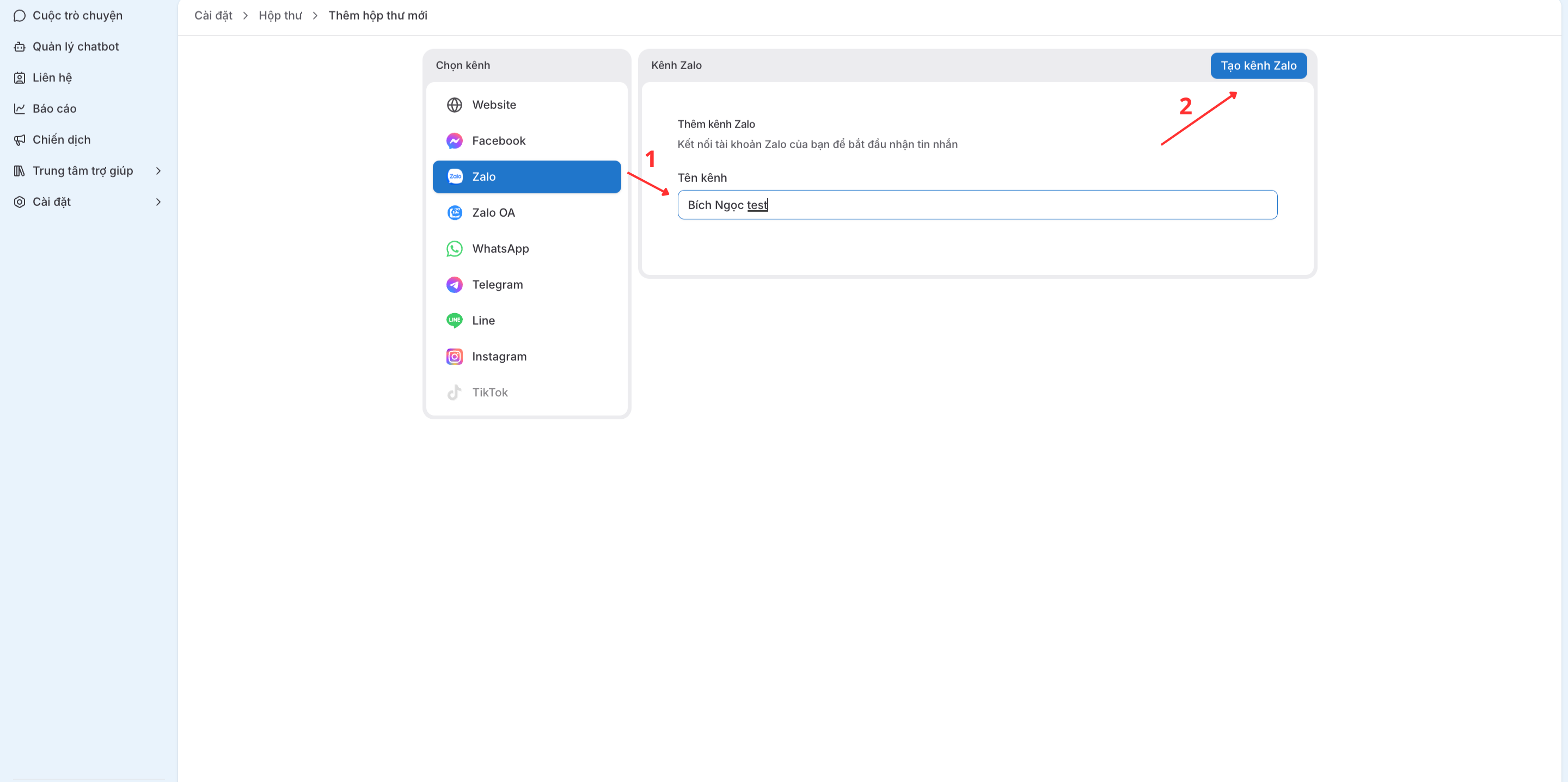
Task: Click the Liên hệ contacts icon
Action: [x=20, y=77]
